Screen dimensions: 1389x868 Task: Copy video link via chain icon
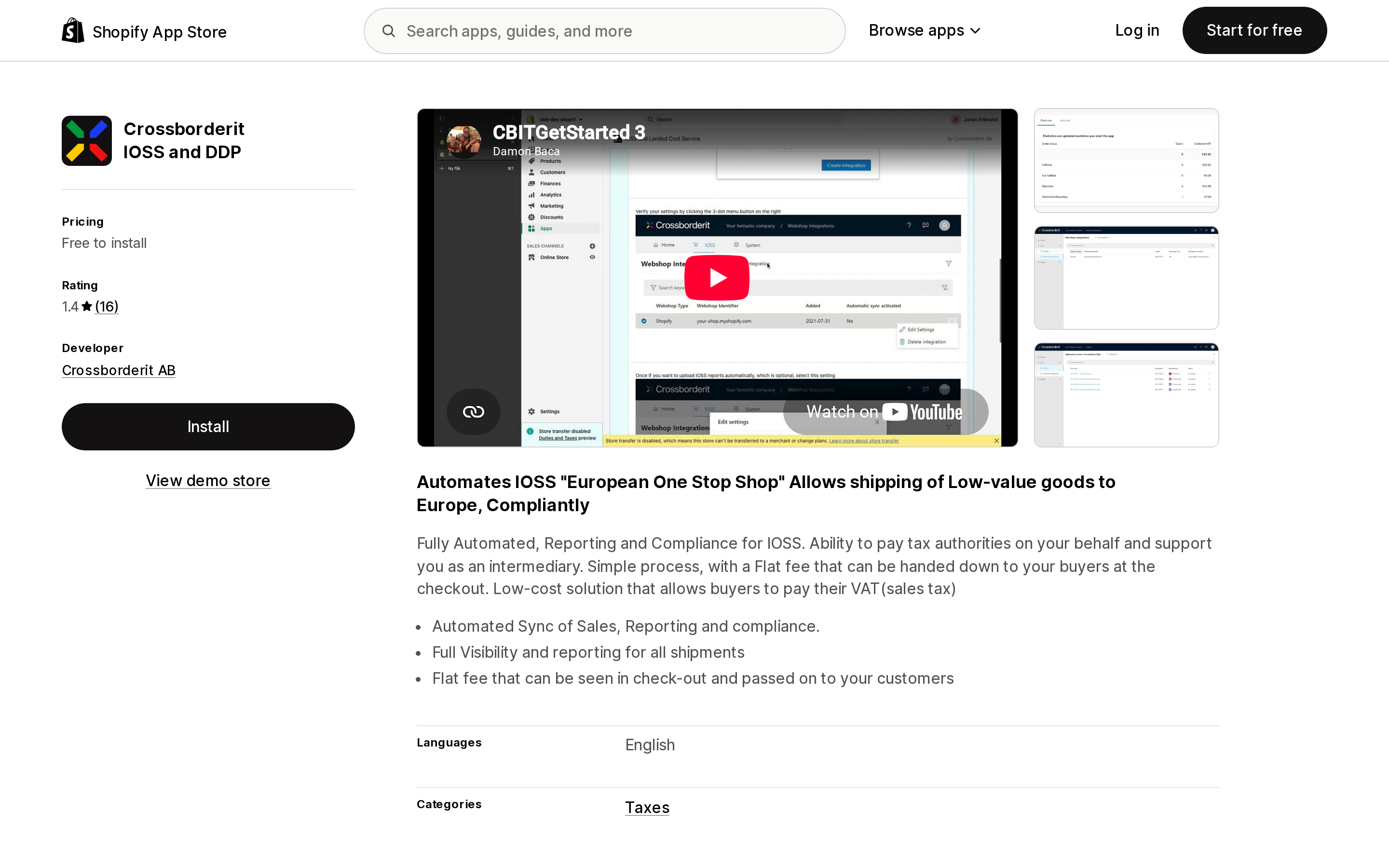coord(474,412)
